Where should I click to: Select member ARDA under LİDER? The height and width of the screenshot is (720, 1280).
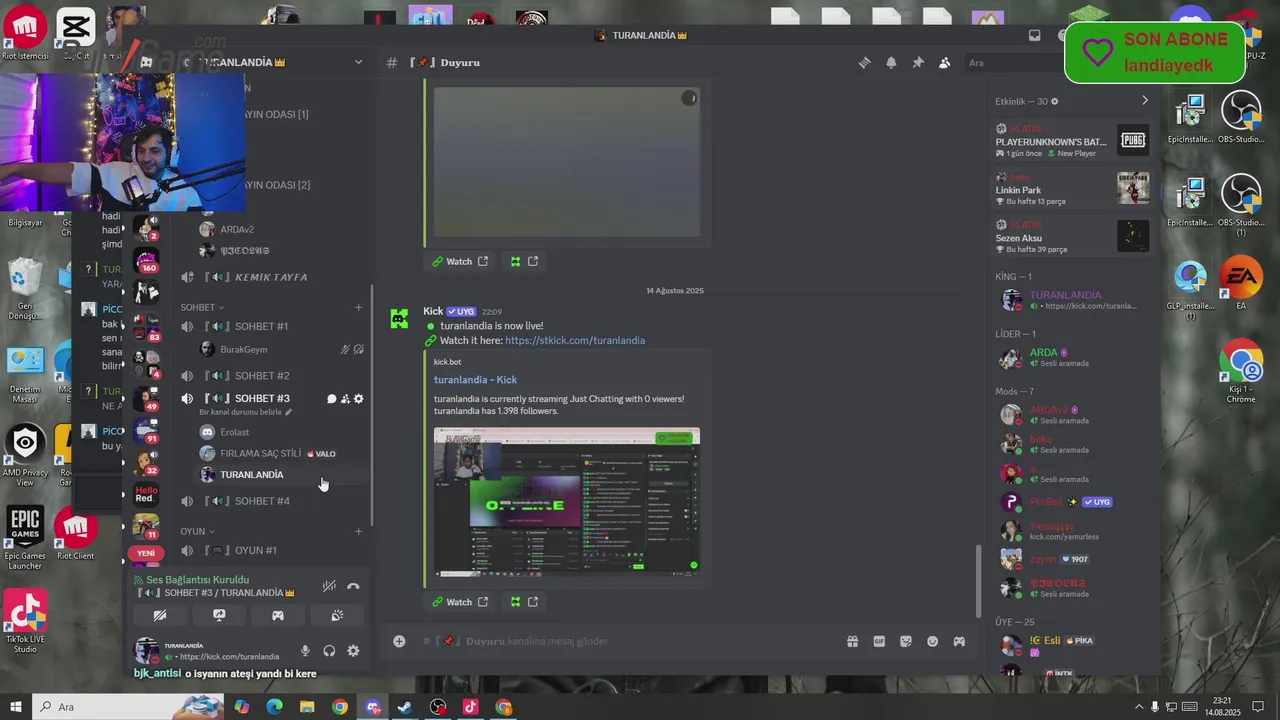coord(1072,358)
